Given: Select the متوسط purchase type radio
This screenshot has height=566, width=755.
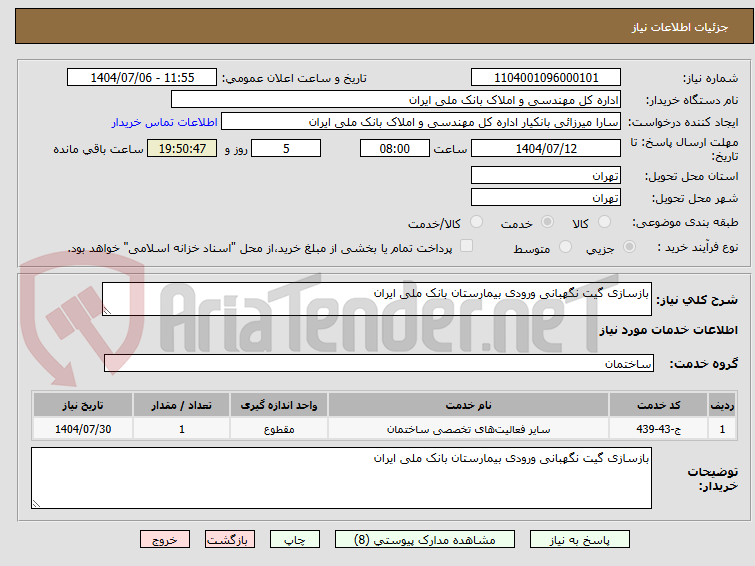Looking at the screenshot, I should (565, 247).
